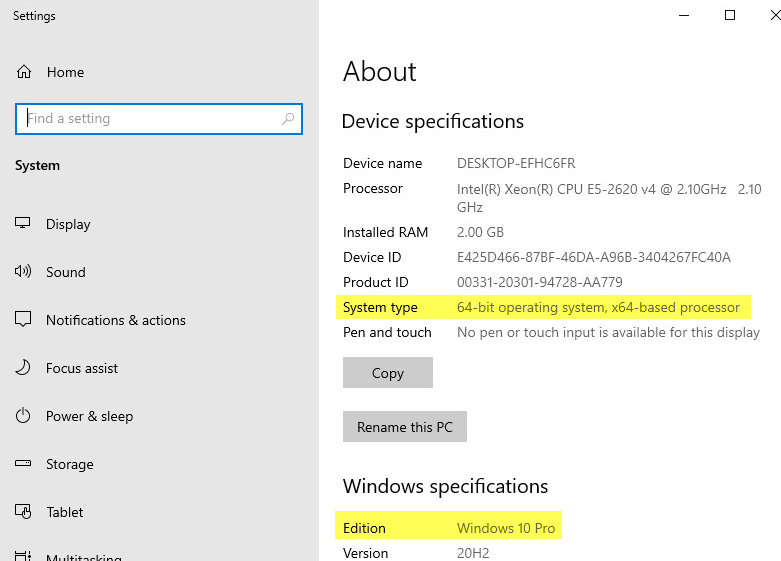Click the Installed RAM label
781x561 pixels.
[386, 232]
